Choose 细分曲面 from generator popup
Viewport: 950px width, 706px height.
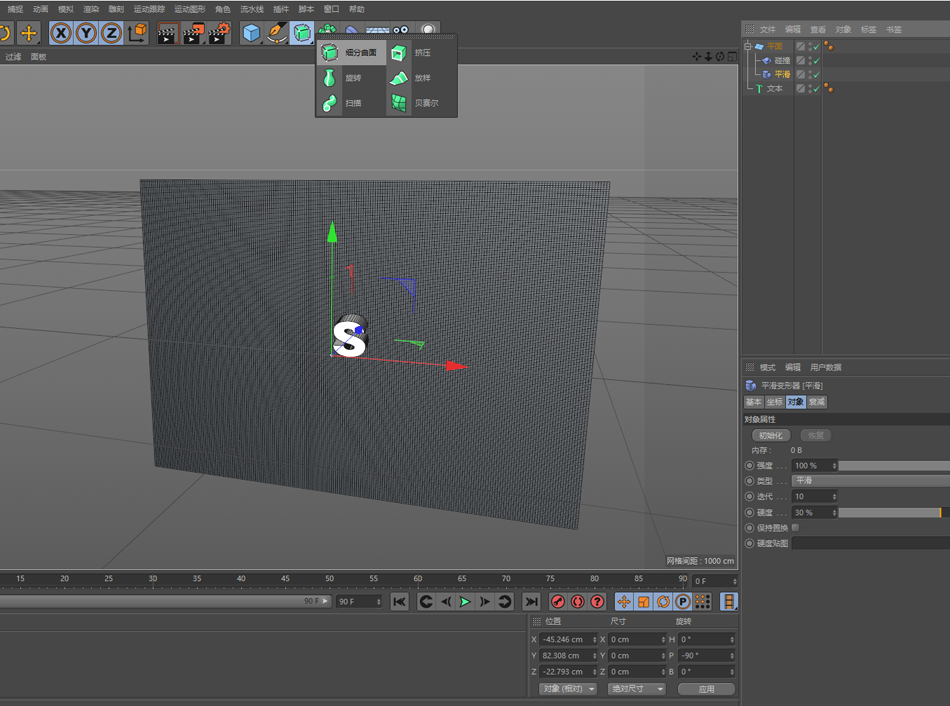coord(351,53)
